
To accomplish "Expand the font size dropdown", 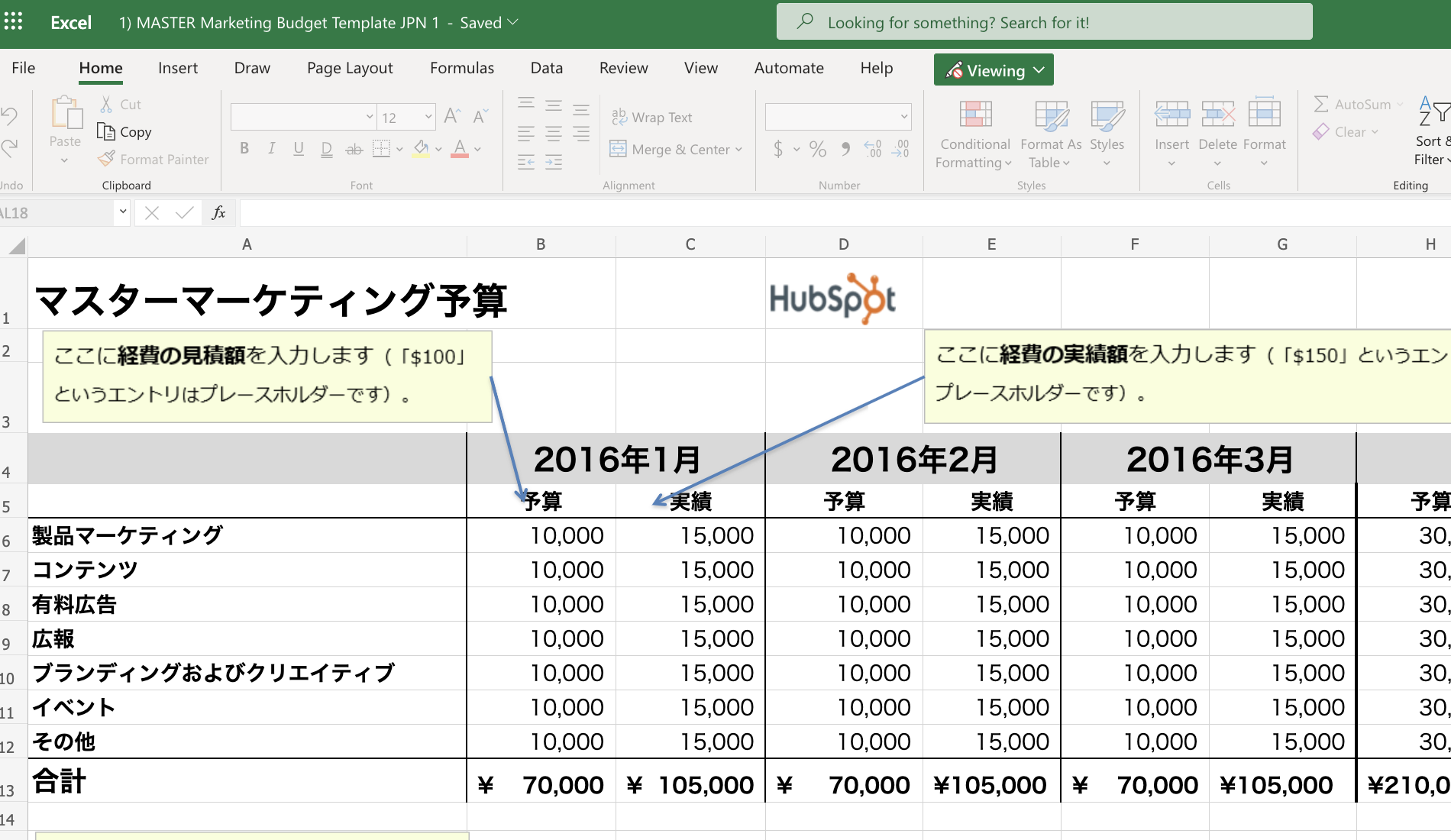I will [x=428, y=117].
